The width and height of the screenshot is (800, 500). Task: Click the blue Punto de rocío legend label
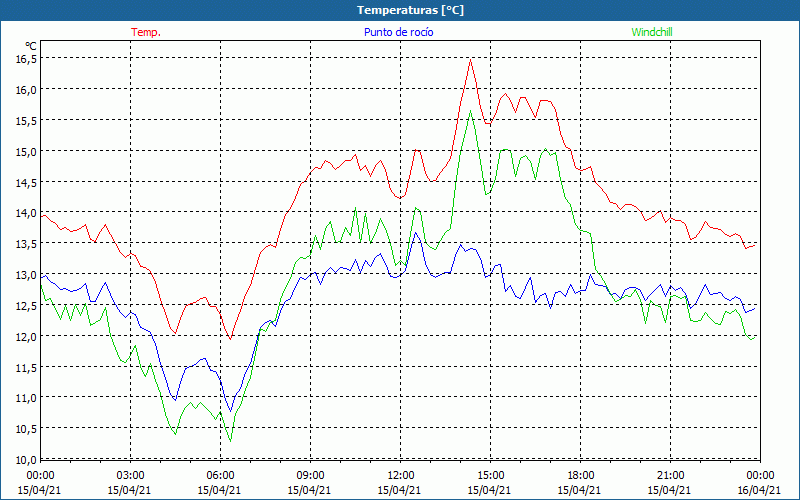click(x=398, y=32)
